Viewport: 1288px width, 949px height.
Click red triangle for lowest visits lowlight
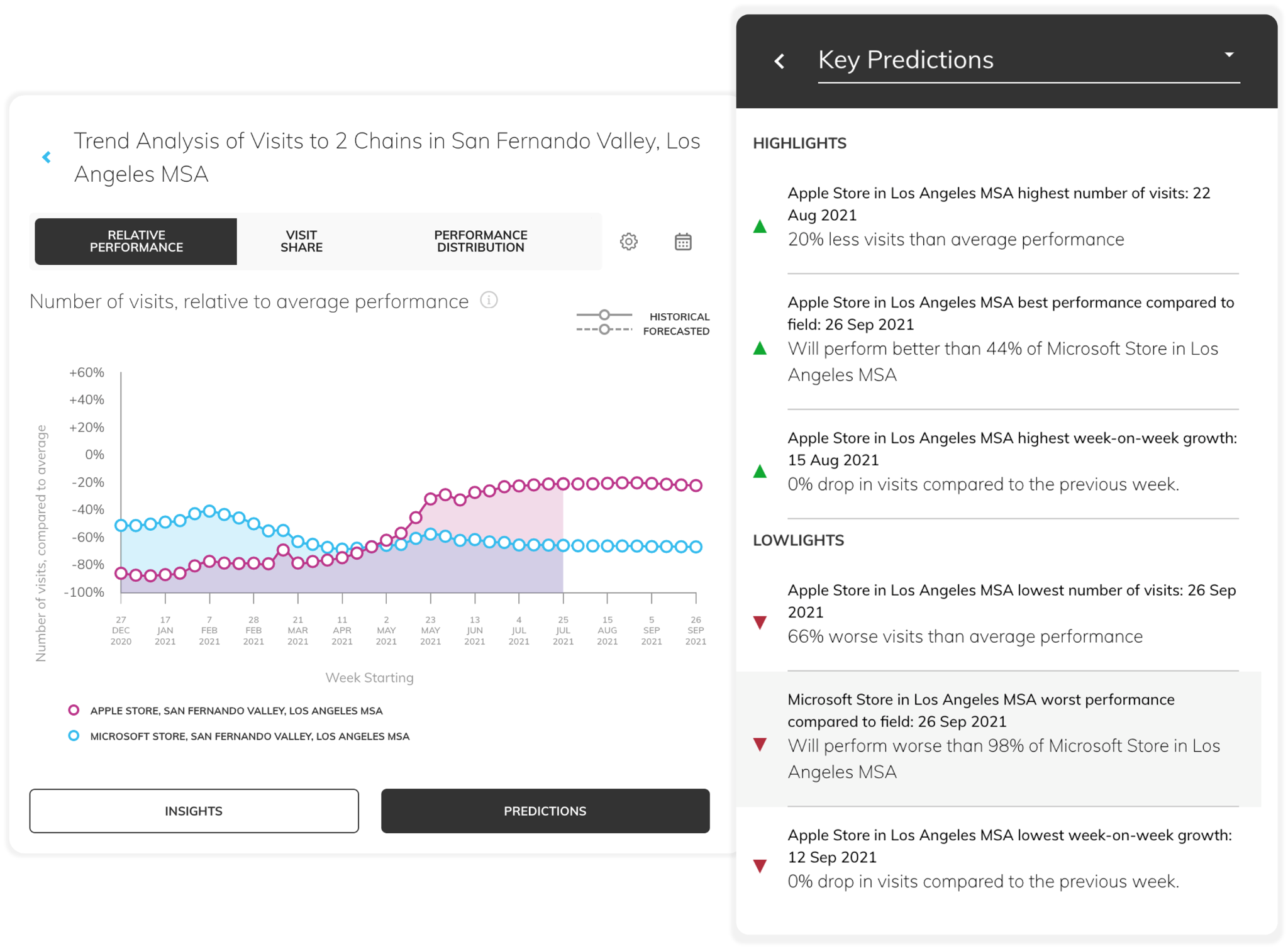pos(760,623)
